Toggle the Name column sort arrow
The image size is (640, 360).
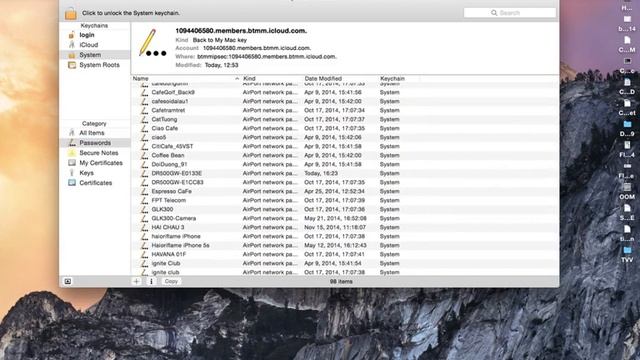tap(237, 78)
